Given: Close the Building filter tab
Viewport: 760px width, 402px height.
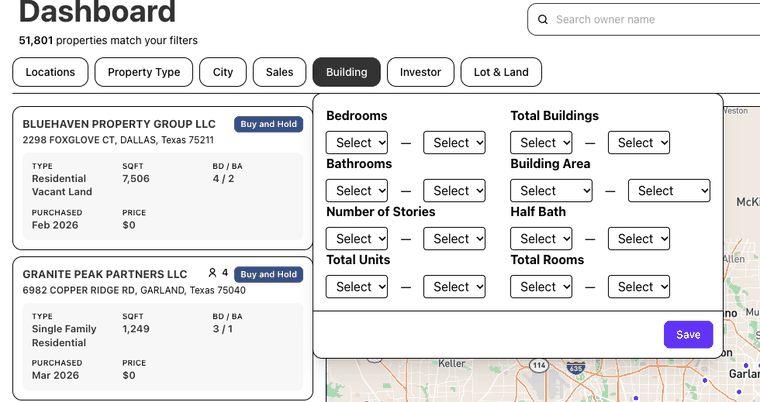Looking at the screenshot, I should 347,72.
